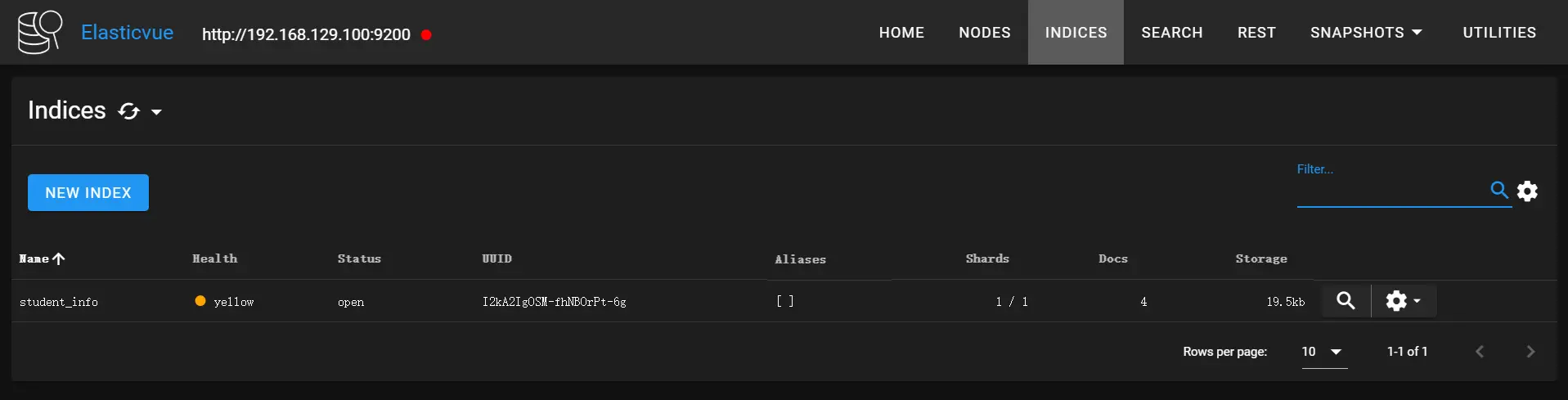Viewport: 1568px width, 400px height.
Task: Open the Snapshots dropdown menu
Action: tap(1366, 33)
